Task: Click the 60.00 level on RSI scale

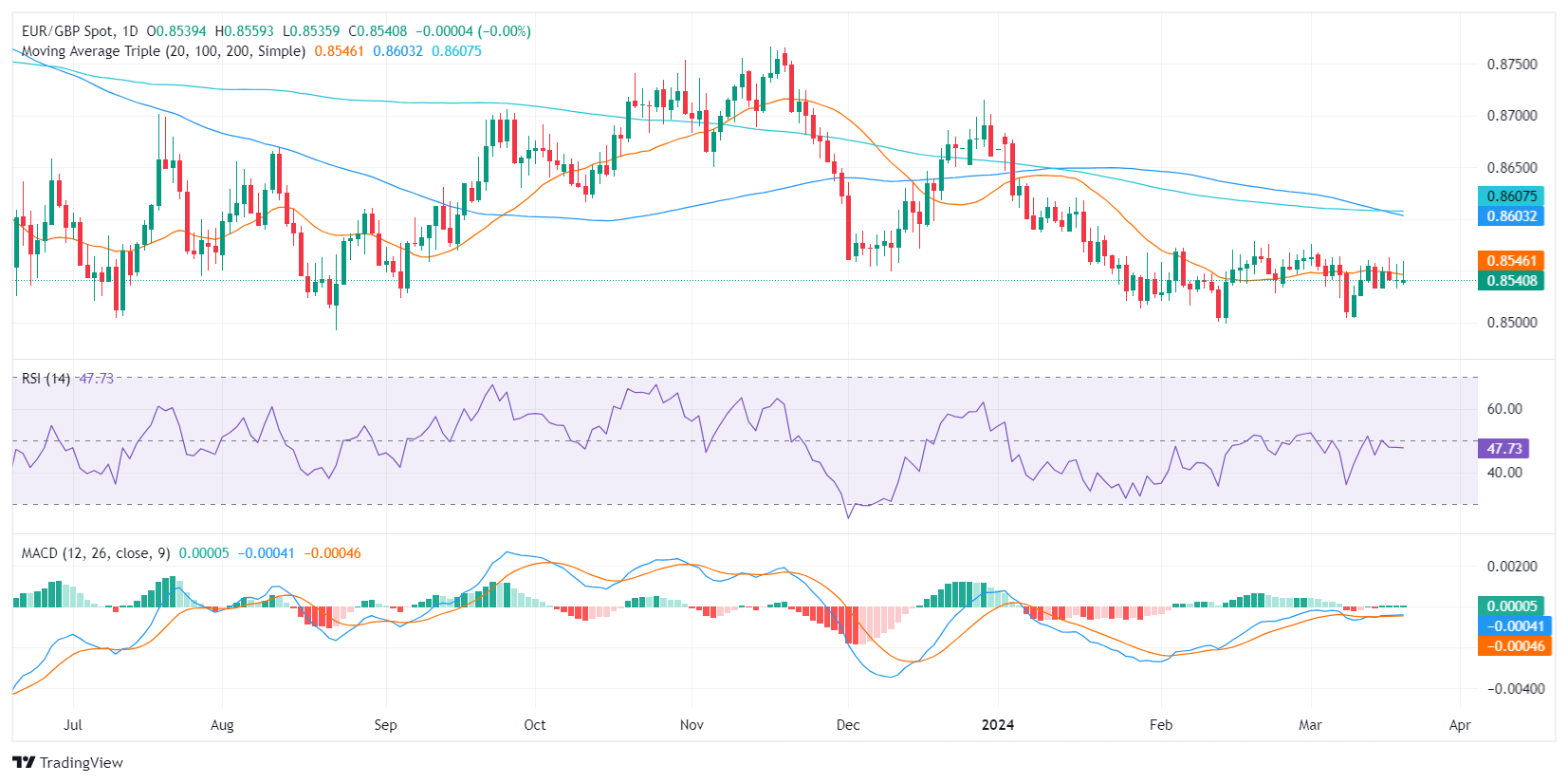Action: 1503,409
